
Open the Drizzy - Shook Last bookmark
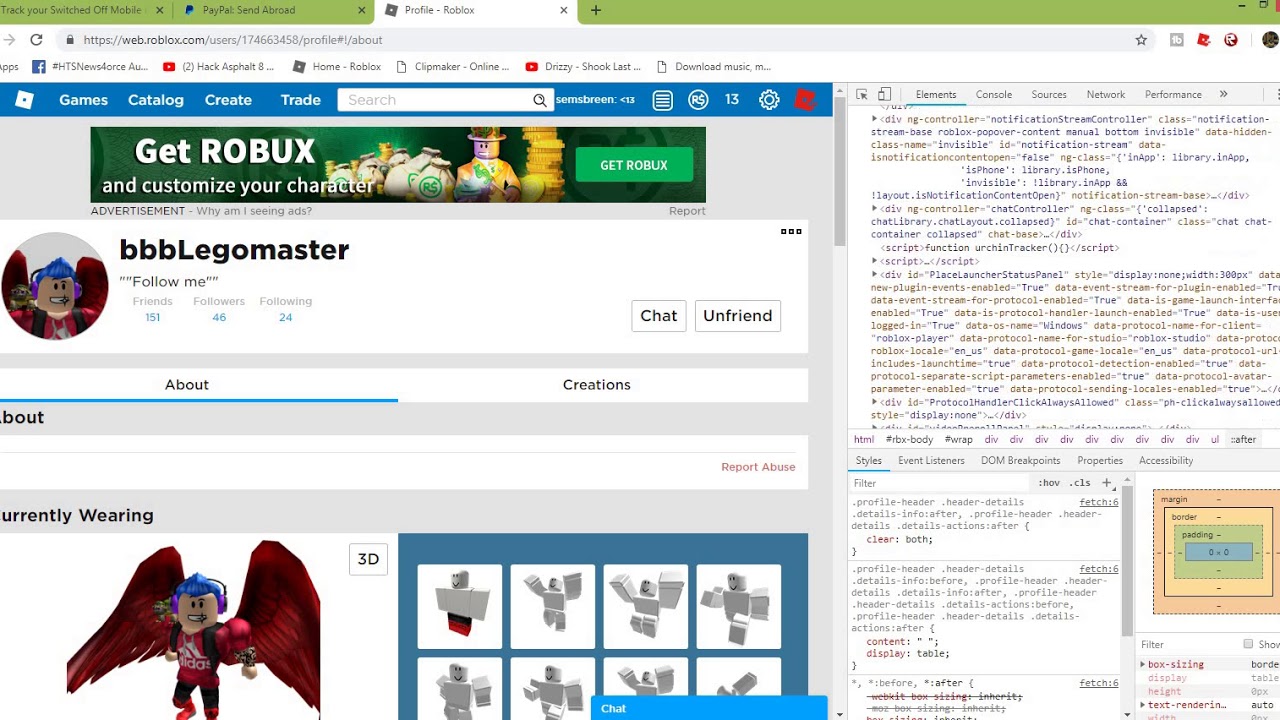[x=584, y=67]
